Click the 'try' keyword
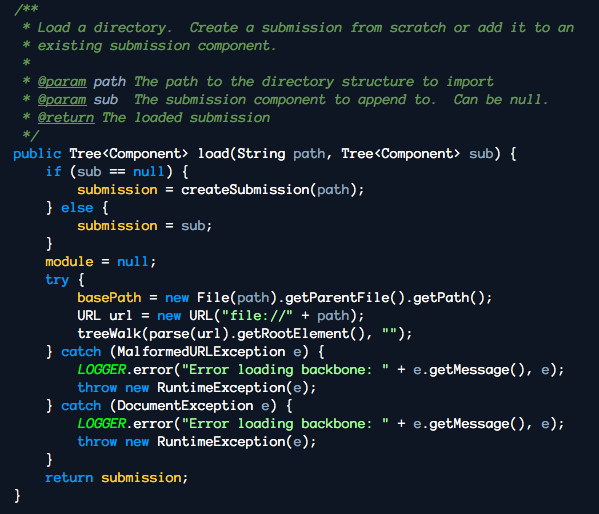 click(x=57, y=280)
